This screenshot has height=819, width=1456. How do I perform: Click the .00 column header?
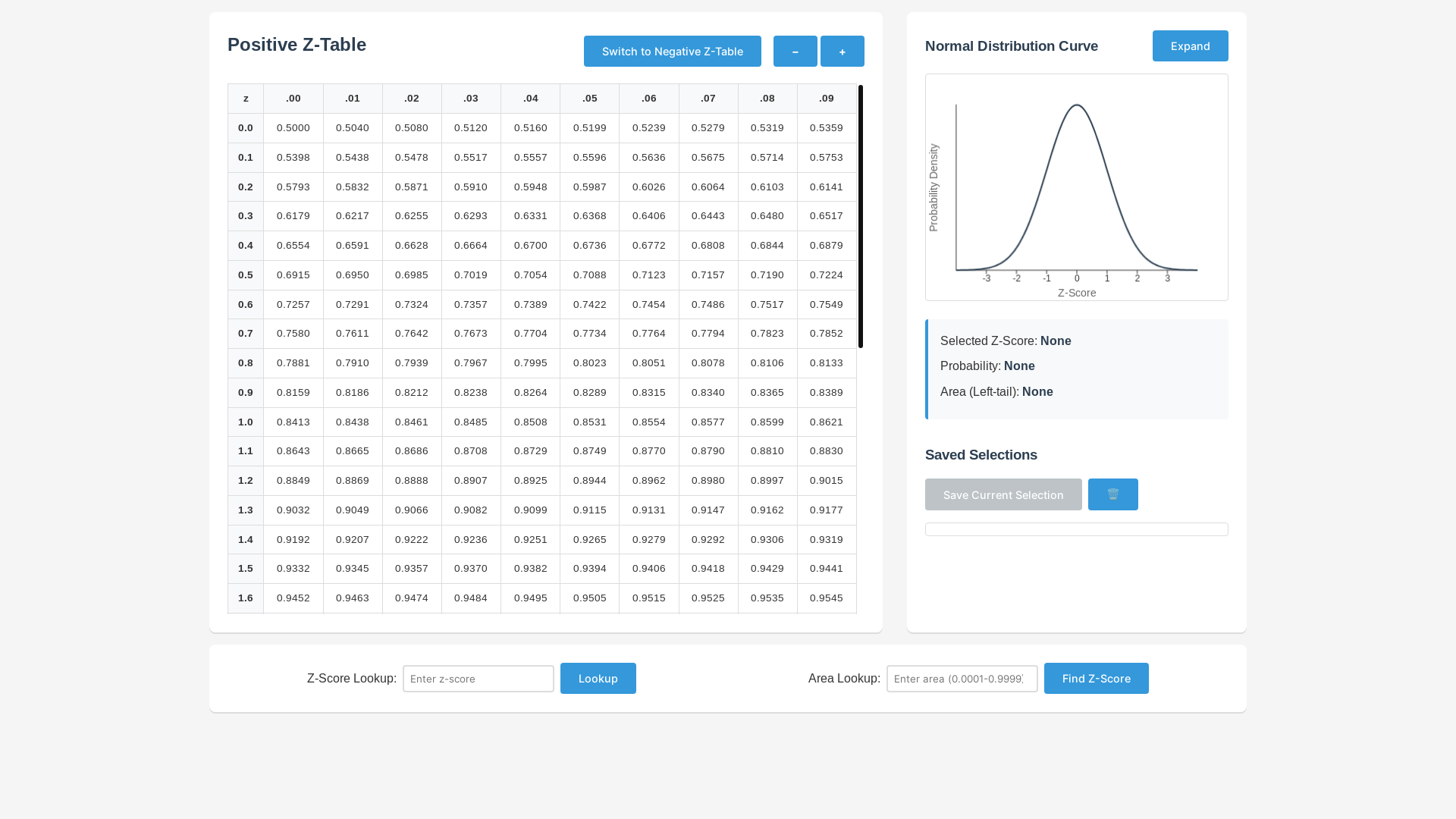(293, 99)
